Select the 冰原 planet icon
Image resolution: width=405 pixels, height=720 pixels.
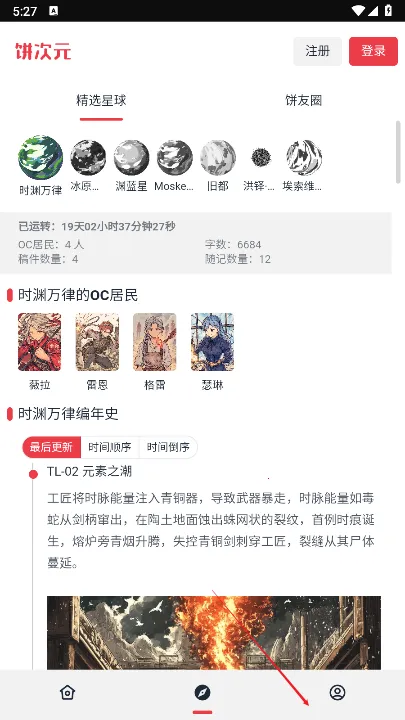(88, 158)
